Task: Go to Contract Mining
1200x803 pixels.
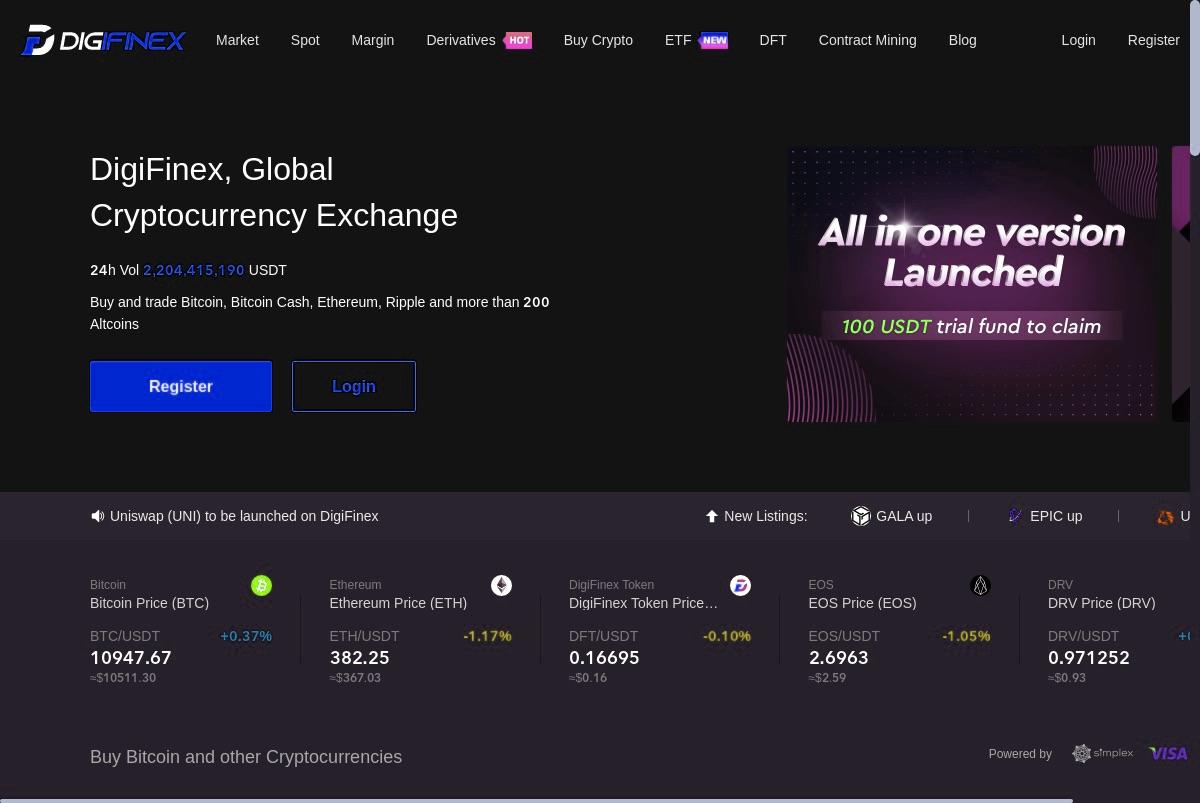Action: pos(867,40)
